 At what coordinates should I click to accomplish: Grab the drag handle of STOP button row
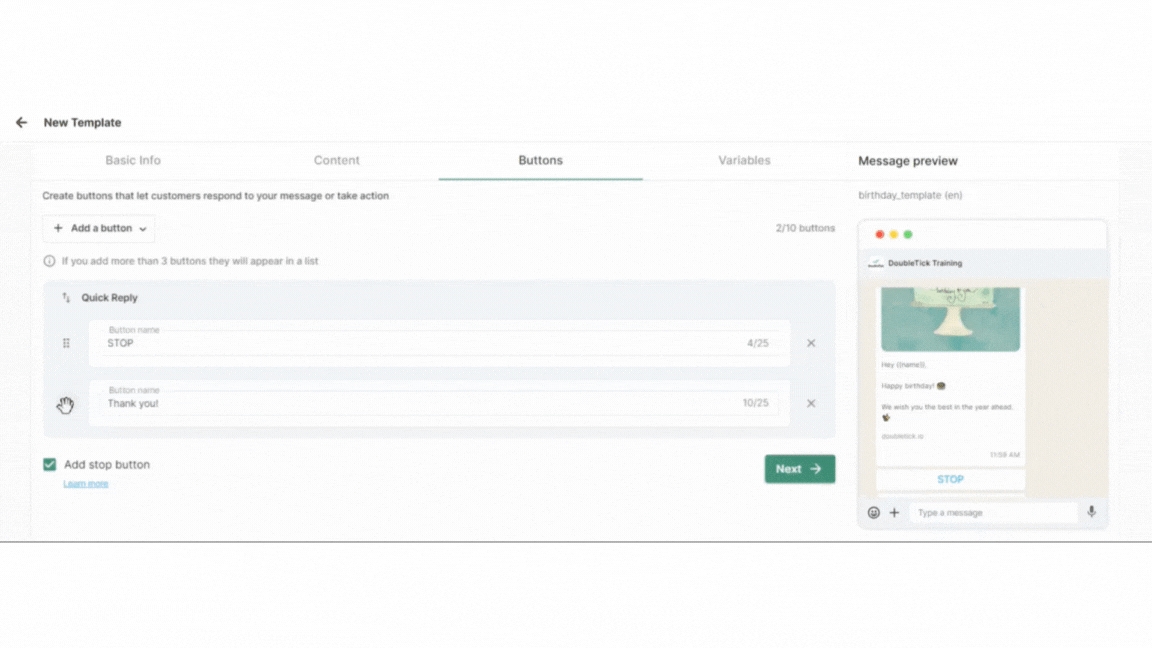click(66, 343)
